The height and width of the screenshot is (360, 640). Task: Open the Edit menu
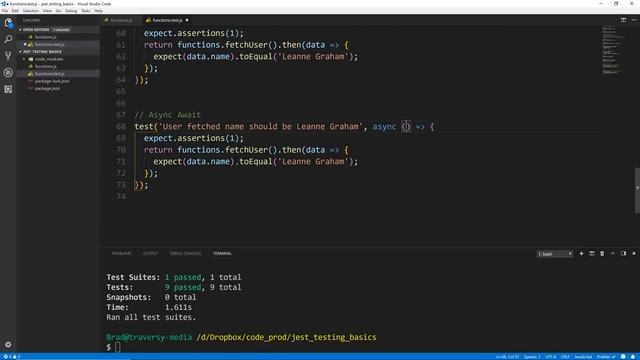pyautogui.click(x=15, y=11)
